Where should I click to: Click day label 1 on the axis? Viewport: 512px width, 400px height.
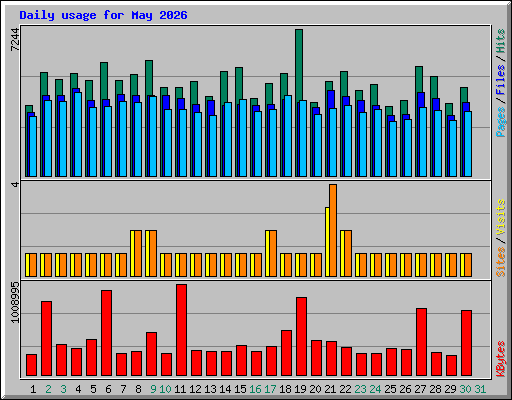coord(33,389)
